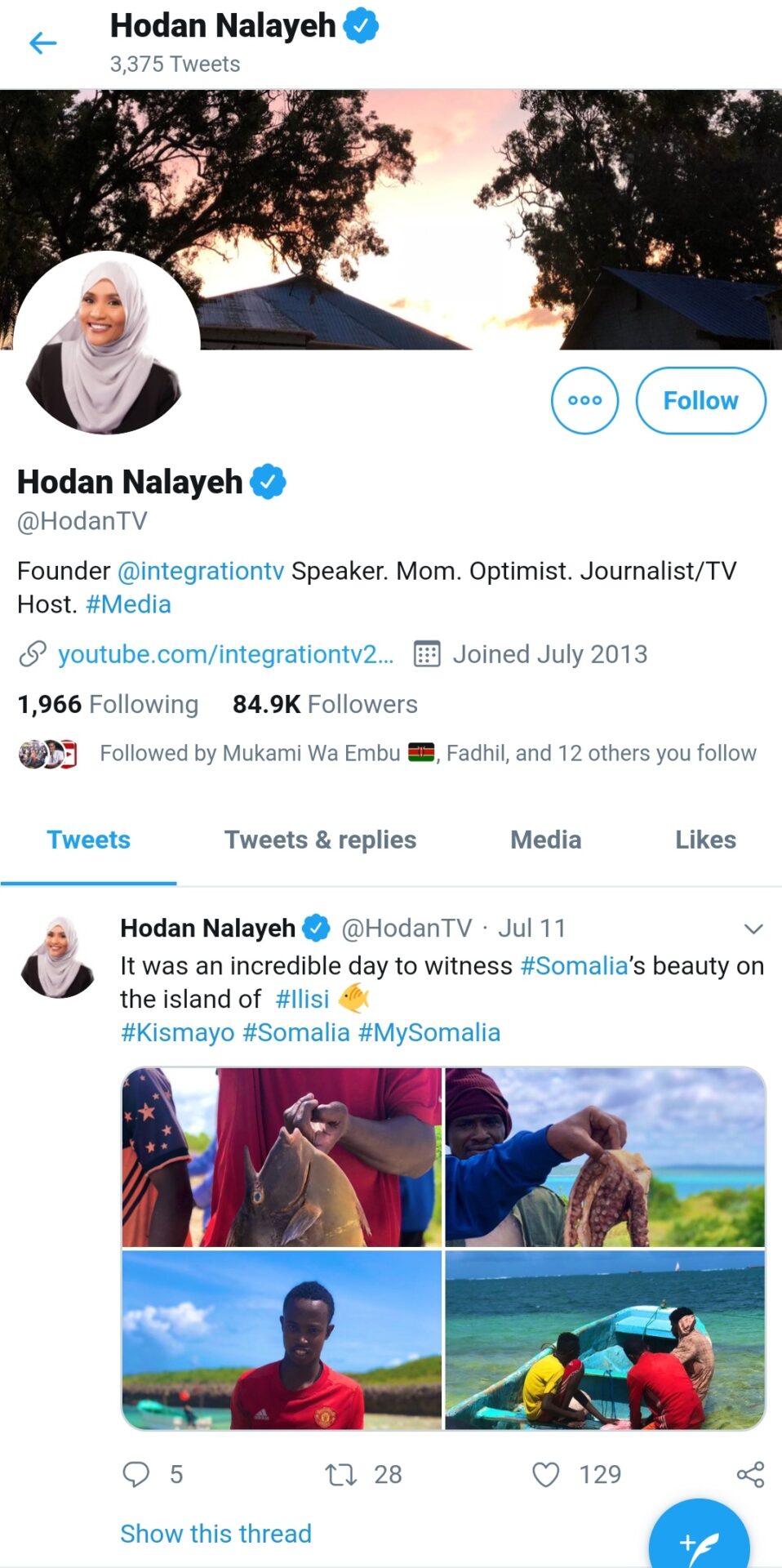Viewport: 782px width, 1568px height.
Task: Click the @integrationtv mention in bio
Action: (x=201, y=571)
